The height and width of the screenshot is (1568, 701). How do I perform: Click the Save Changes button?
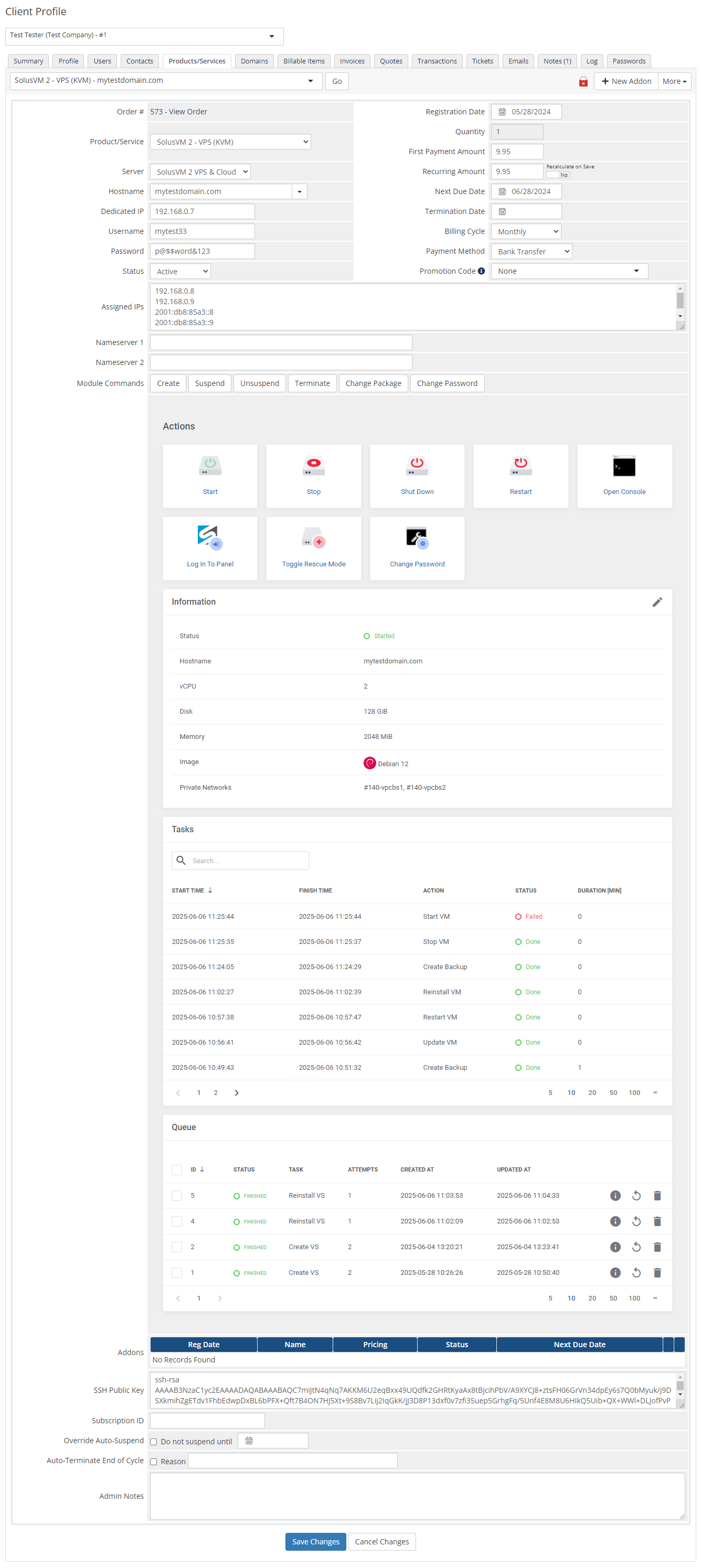(315, 1541)
